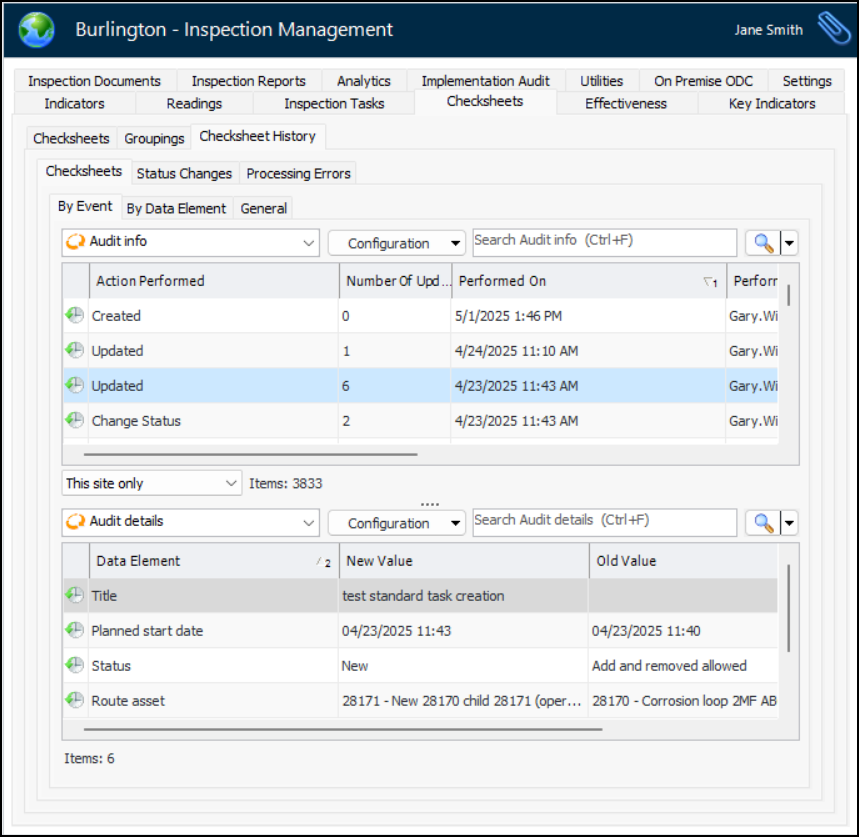Click the Audit info search magnifier icon
859x837 pixels.
click(763, 242)
